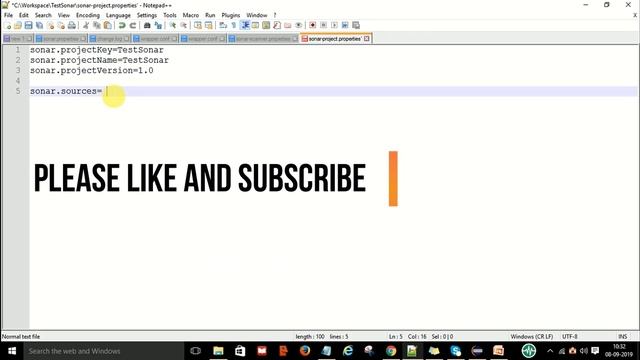This screenshot has height=360, width=640.
Task: Click the Print toolbar icon
Action: [x=72, y=25]
